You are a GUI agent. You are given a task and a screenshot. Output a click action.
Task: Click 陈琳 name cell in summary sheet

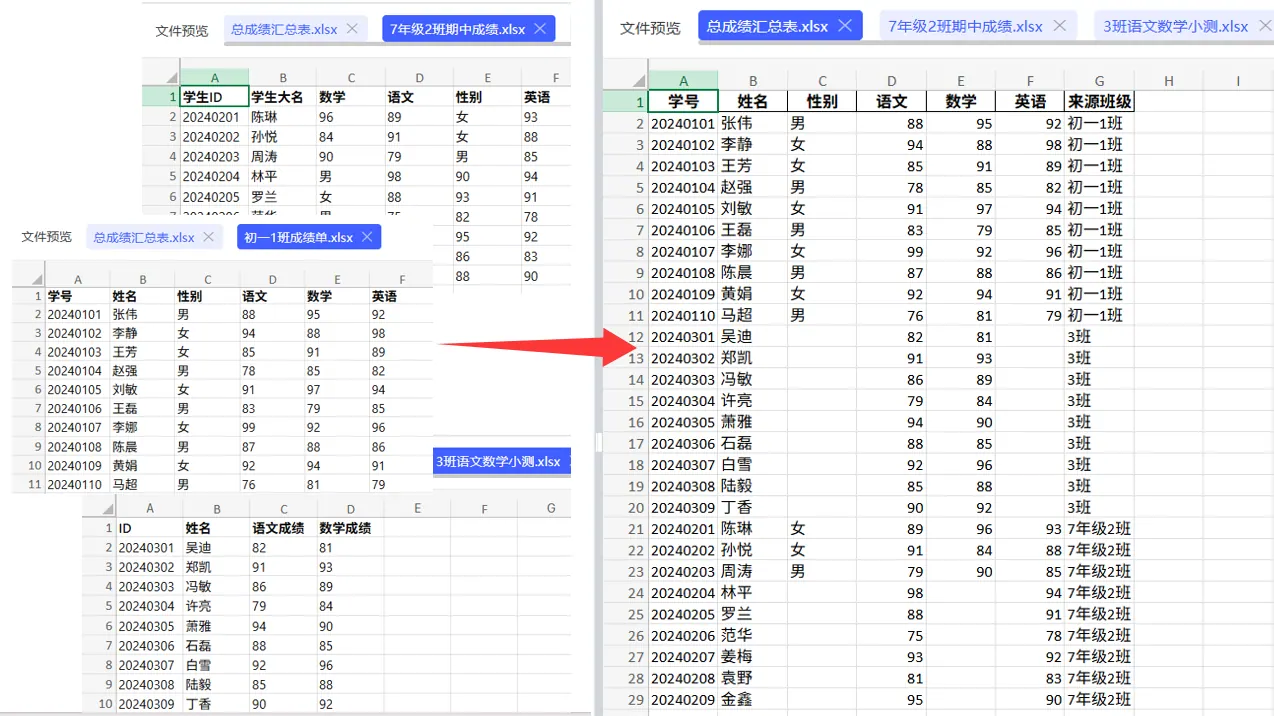point(752,528)
